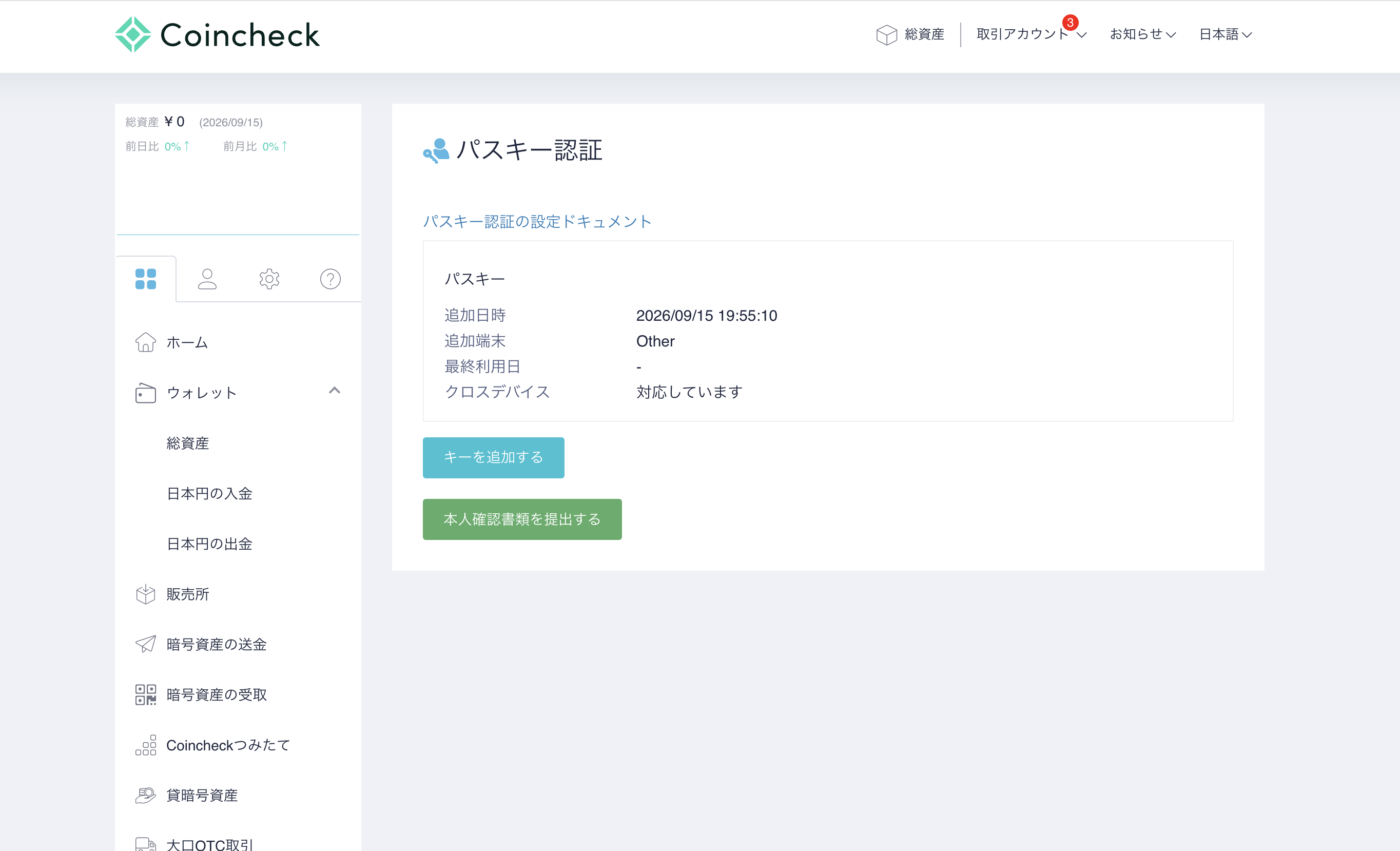
Task: Click the 本人確認書類を提出する button
Action: (521, 519)
